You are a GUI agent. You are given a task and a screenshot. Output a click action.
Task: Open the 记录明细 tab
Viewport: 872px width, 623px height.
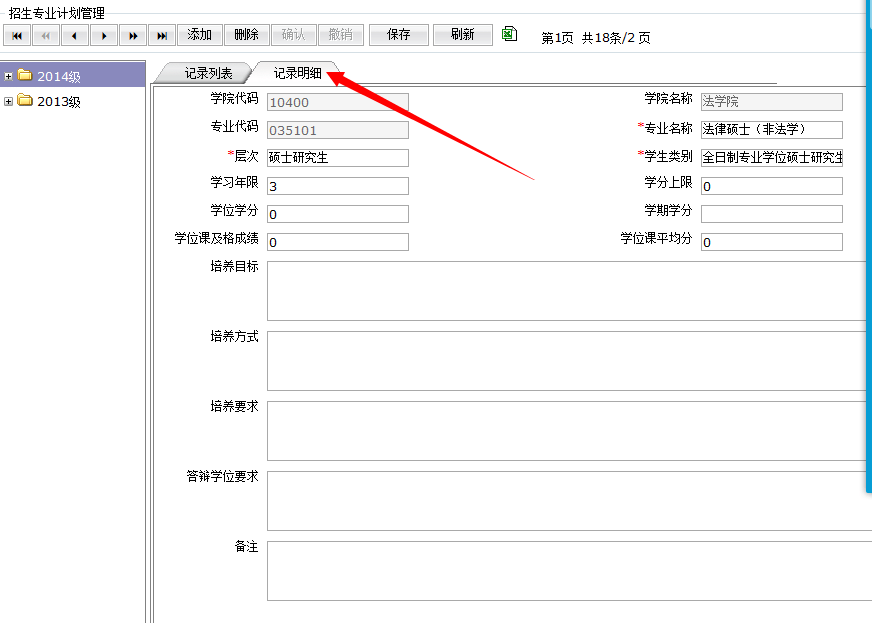297,73
